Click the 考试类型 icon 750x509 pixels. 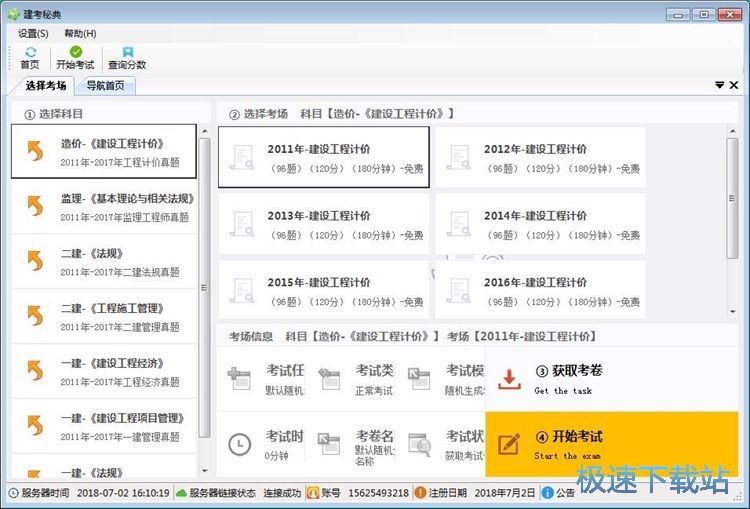329,378
